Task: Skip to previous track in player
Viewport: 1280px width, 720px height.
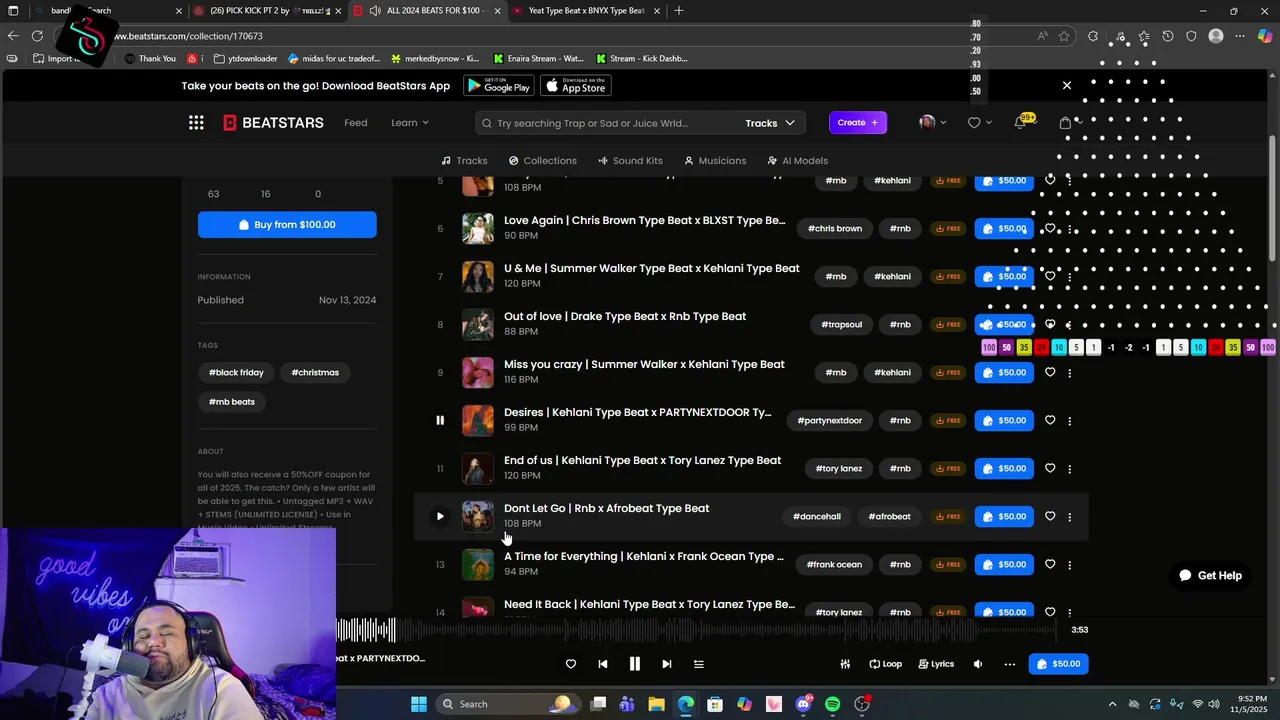Action: [x=603, y=664]
